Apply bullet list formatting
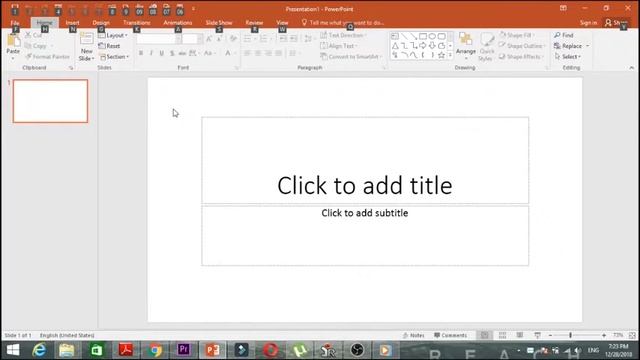Viewport: 640px width, 360px height. click(x=247, y=39)
